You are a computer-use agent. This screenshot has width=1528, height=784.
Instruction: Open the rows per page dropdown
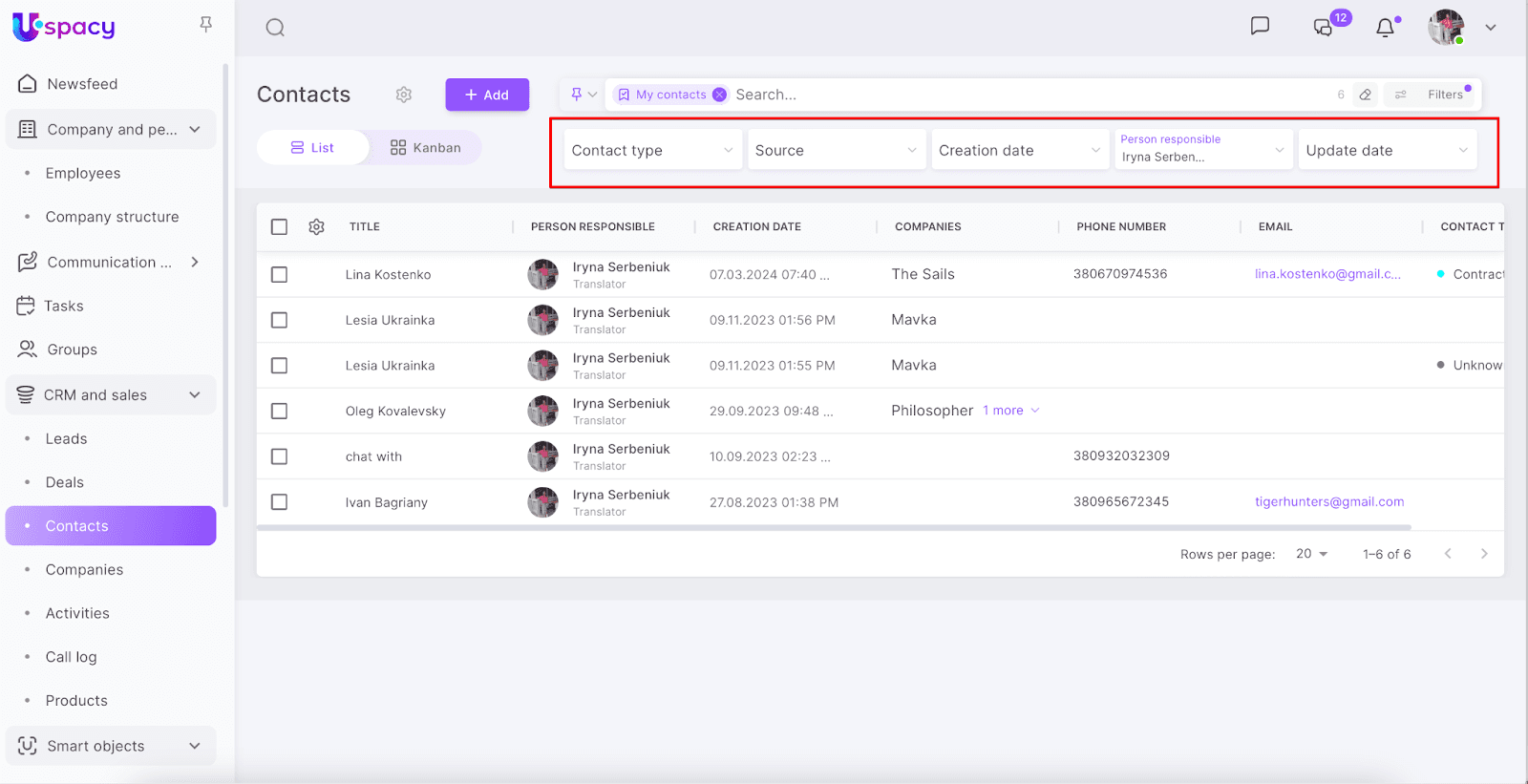point(1311,554)
